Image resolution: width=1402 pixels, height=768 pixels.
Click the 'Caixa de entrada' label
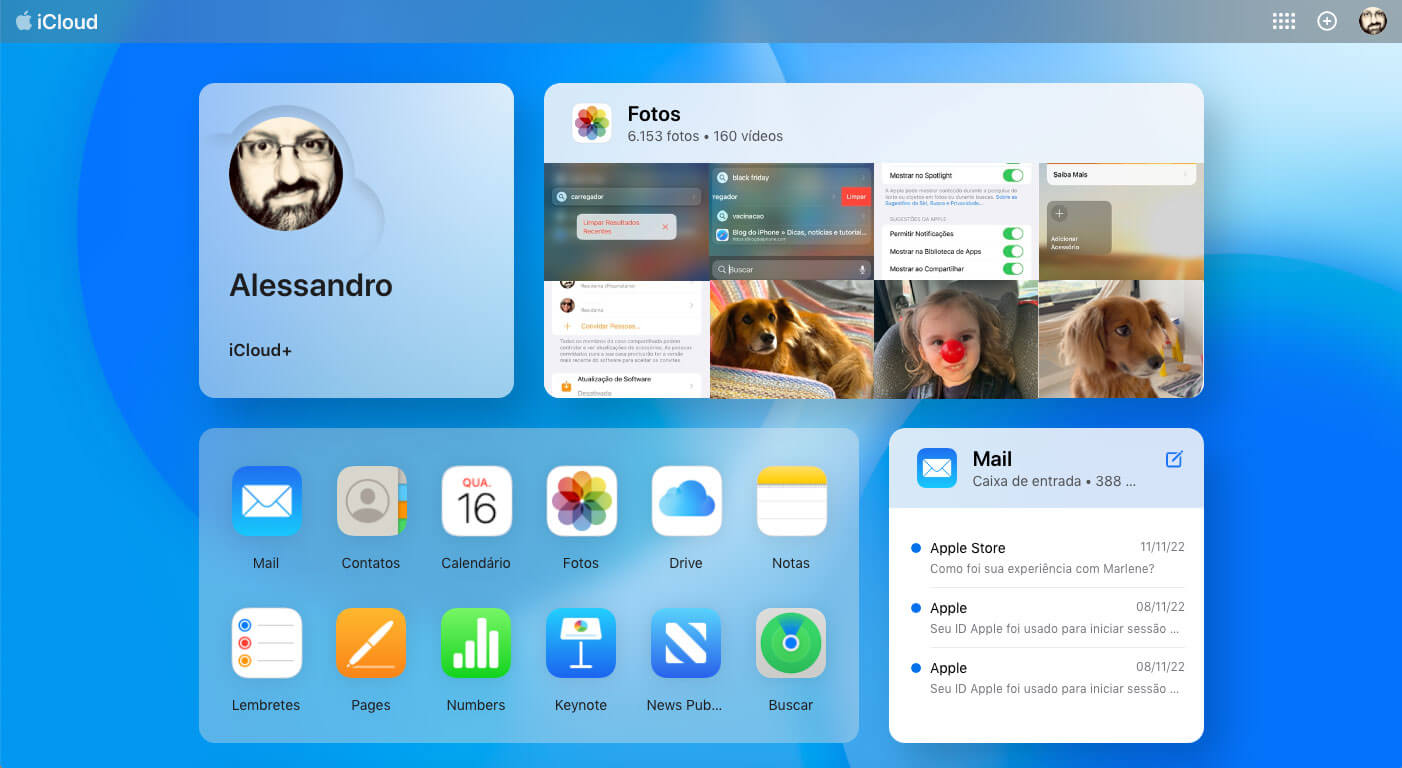tap(1027, 481)
